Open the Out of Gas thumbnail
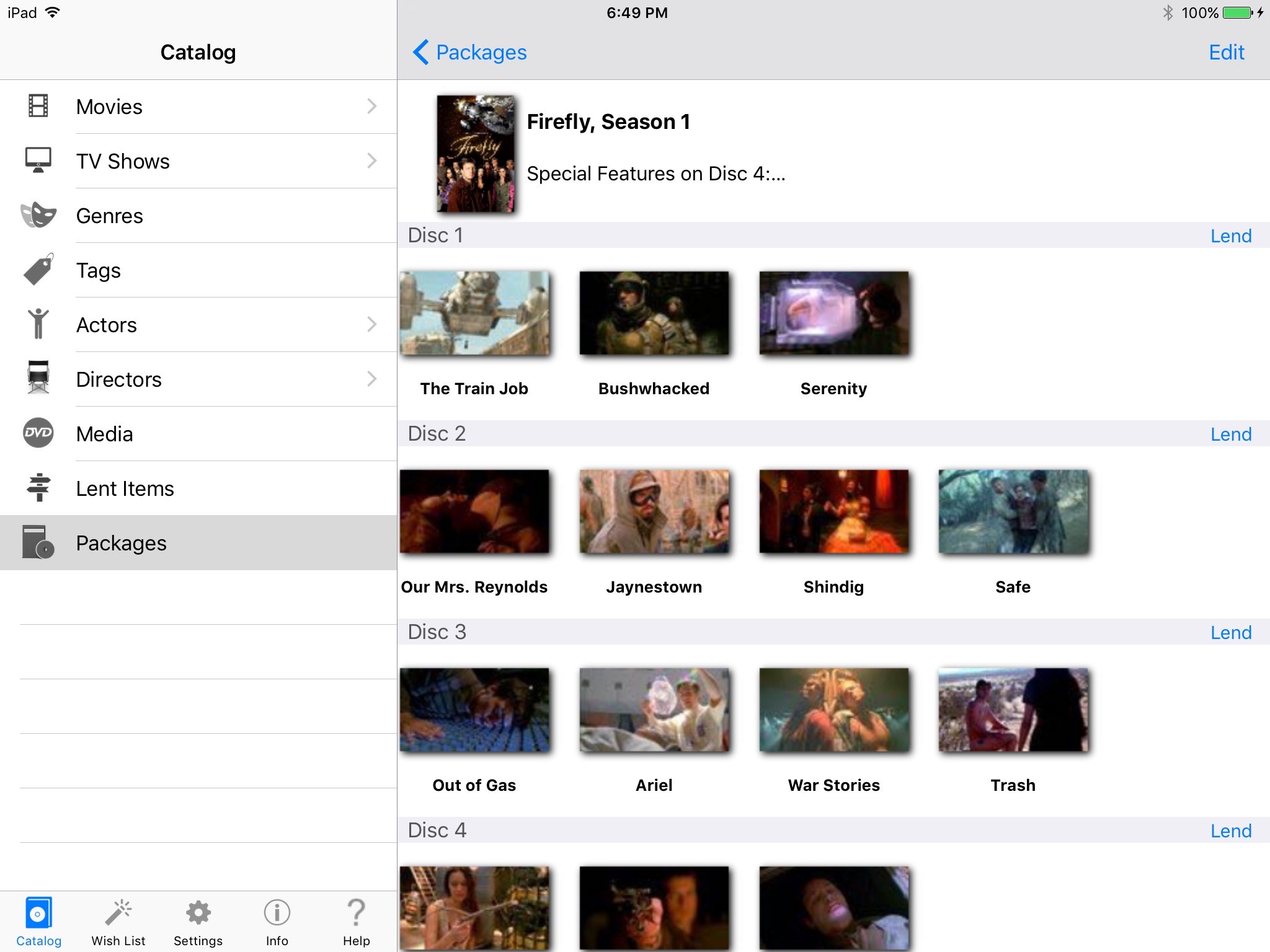1270x952 pixels. tap(474, 710)
